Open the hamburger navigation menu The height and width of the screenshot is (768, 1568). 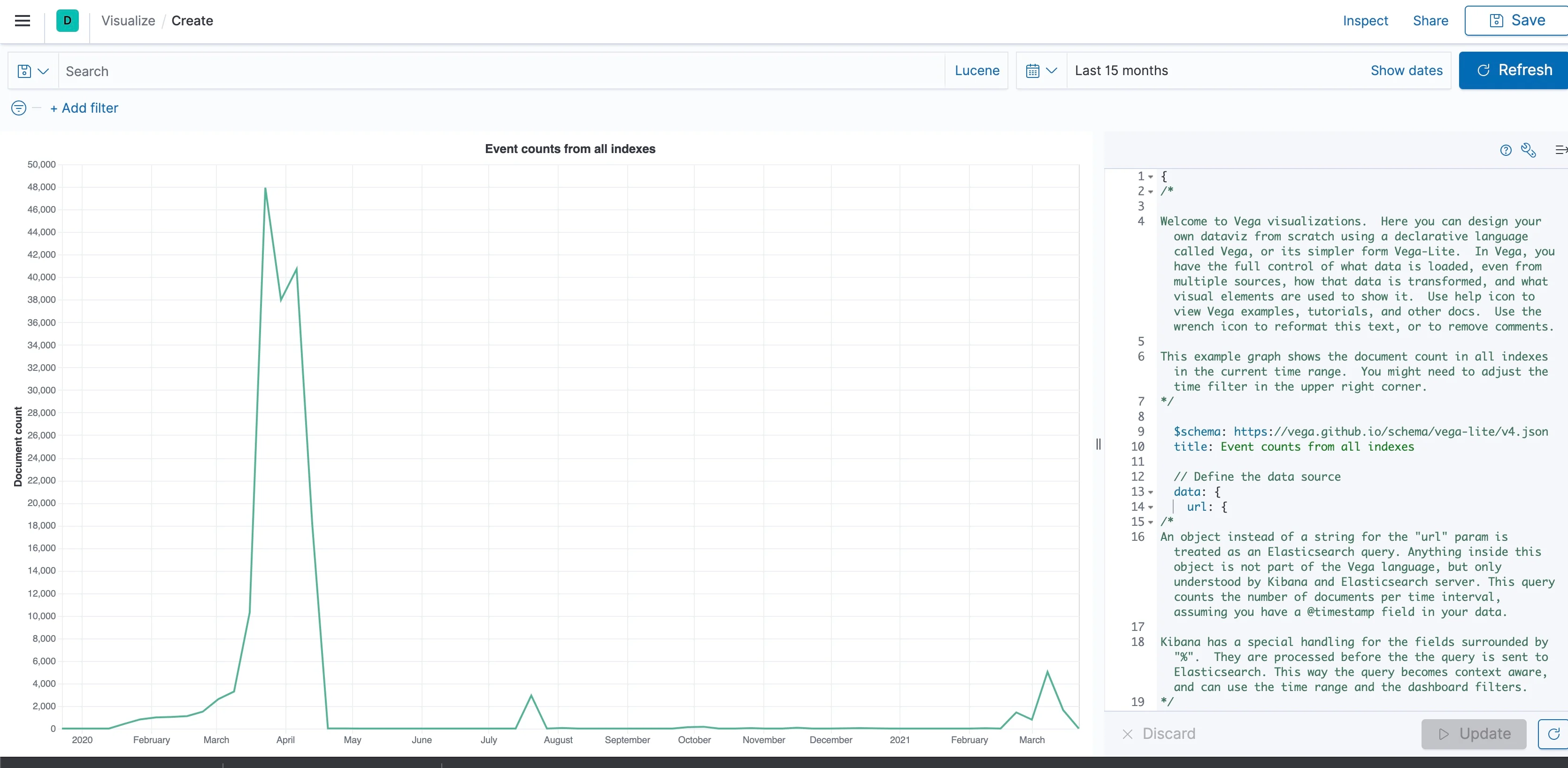tap(23, 21)
